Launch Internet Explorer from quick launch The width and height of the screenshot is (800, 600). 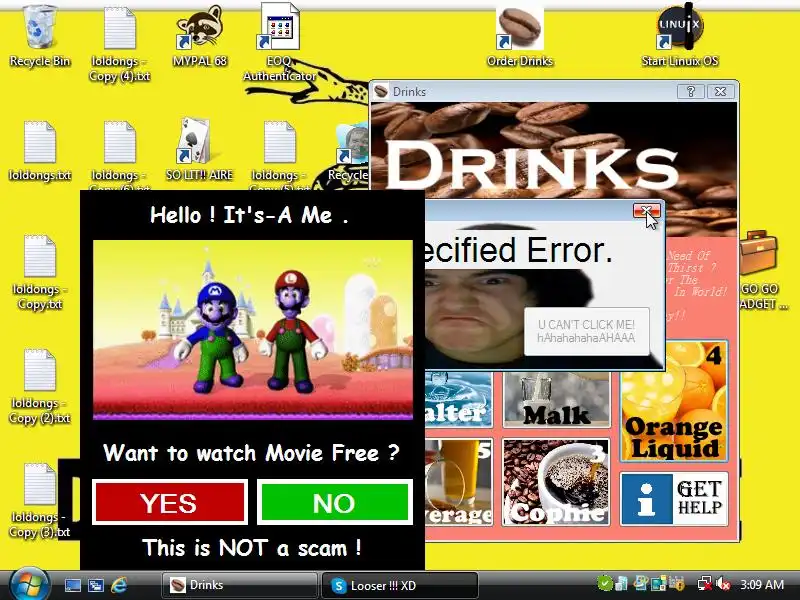coord(119,585)
